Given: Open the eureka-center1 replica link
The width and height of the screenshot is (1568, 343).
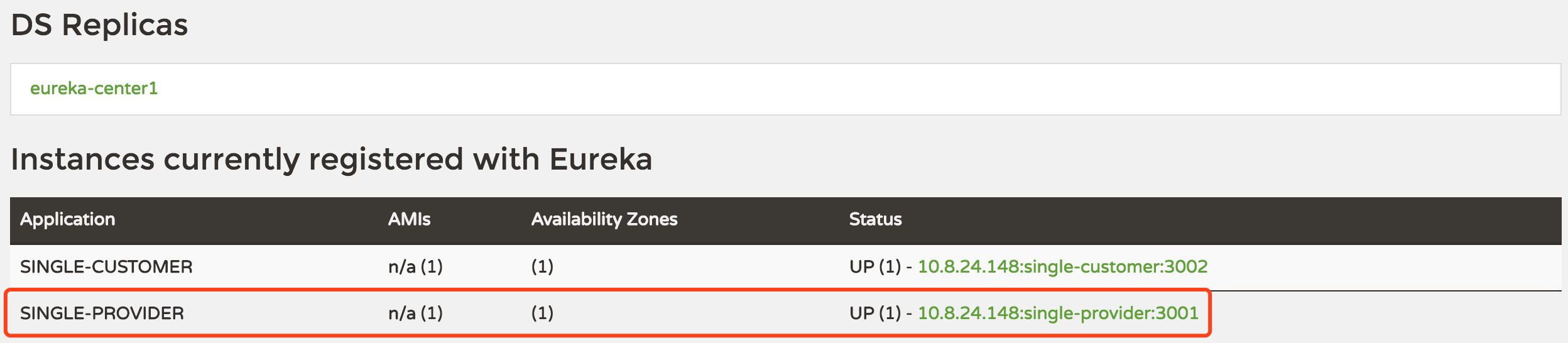Looking at the screenshot, I should (94, 89).
